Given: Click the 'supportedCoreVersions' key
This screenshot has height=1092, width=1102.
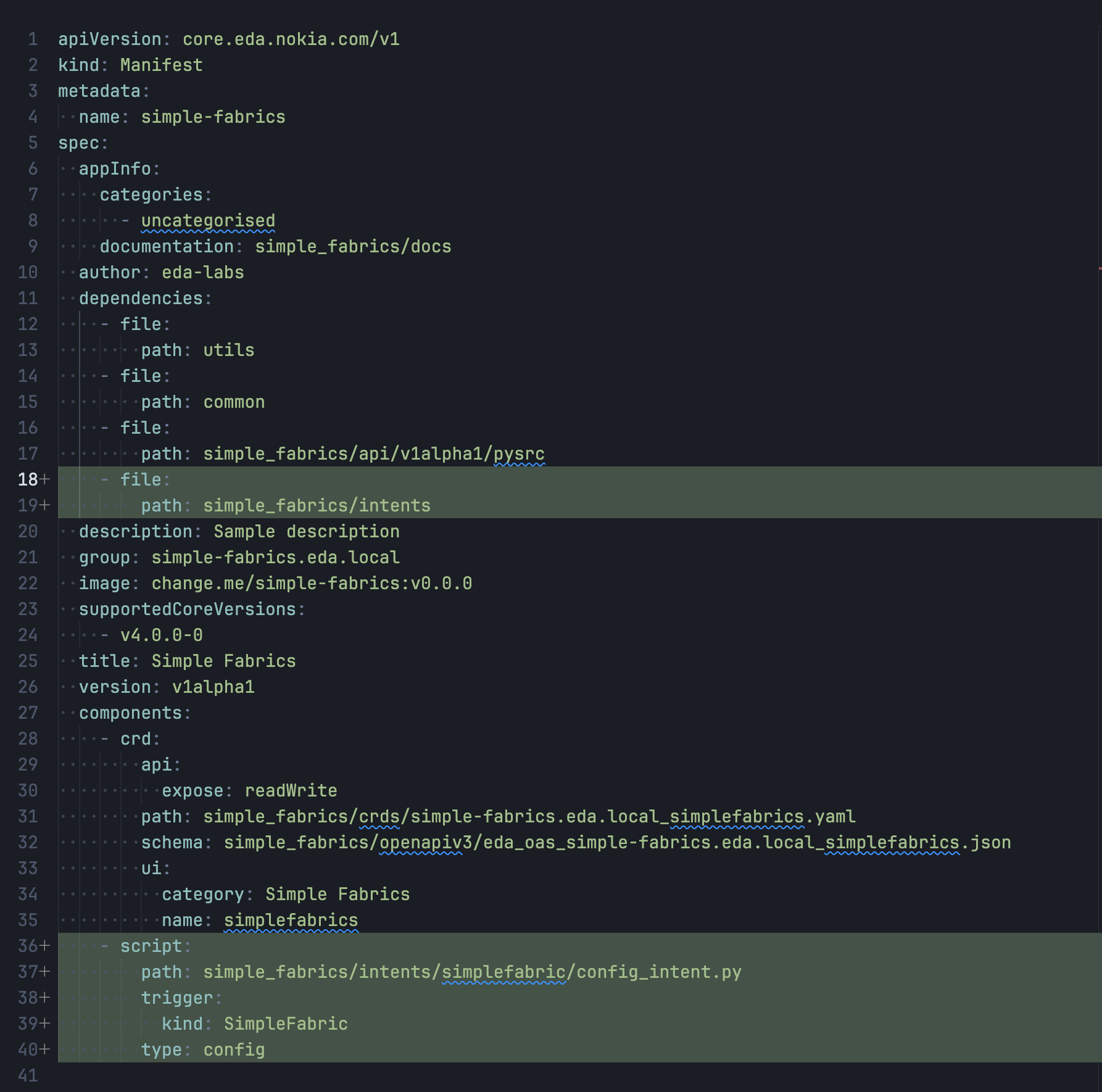Looking at the screenshot, I should point(188,609).
